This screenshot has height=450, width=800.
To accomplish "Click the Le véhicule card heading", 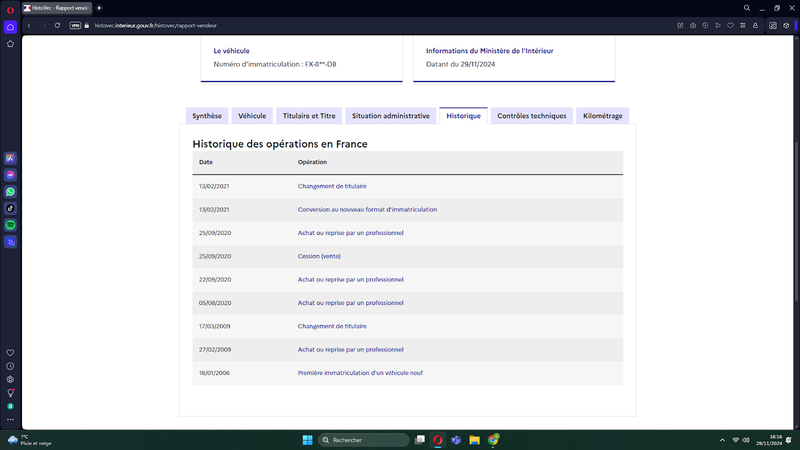I will coord(232,51).
